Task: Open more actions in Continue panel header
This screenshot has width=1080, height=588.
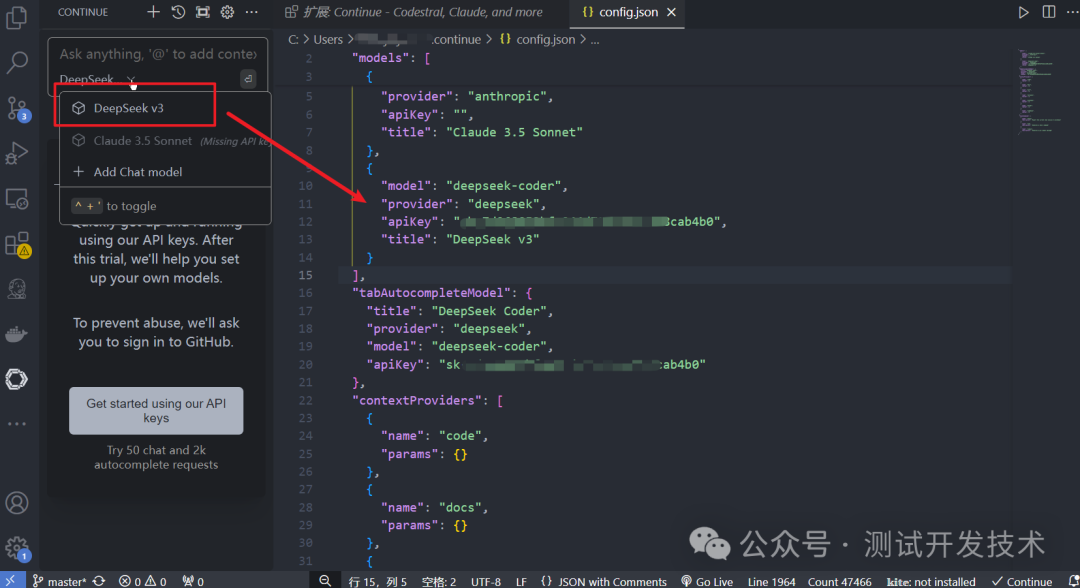Action: 252,12
